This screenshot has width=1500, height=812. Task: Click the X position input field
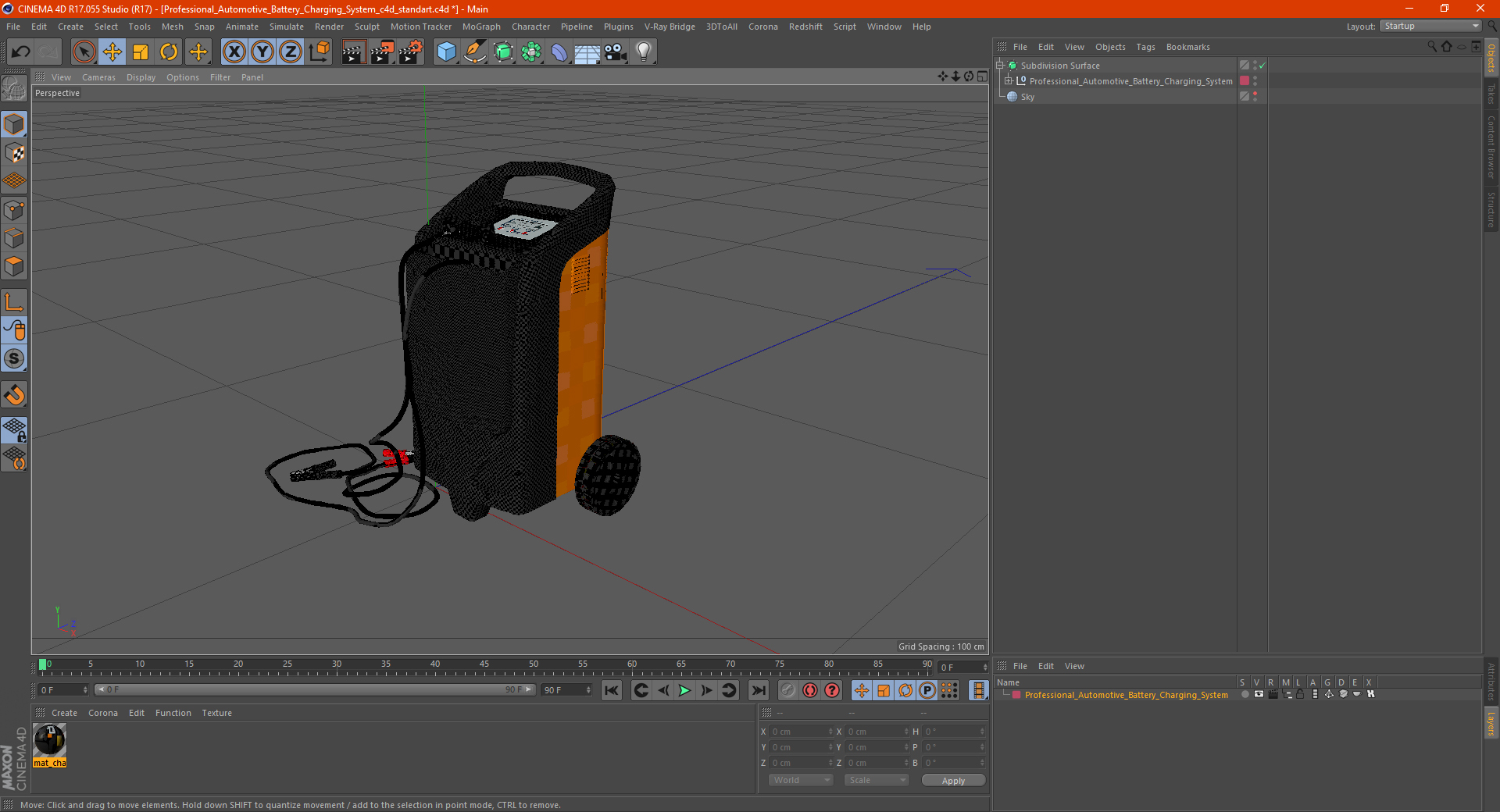pyautogui.click(x=802, y=732)
